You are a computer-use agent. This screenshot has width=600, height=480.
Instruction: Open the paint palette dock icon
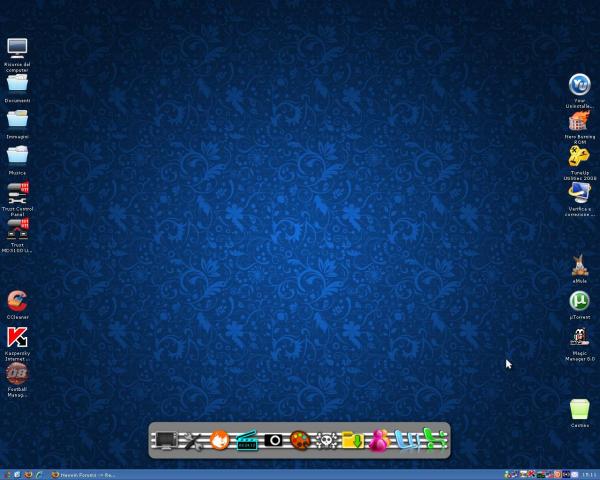[300, 441]
